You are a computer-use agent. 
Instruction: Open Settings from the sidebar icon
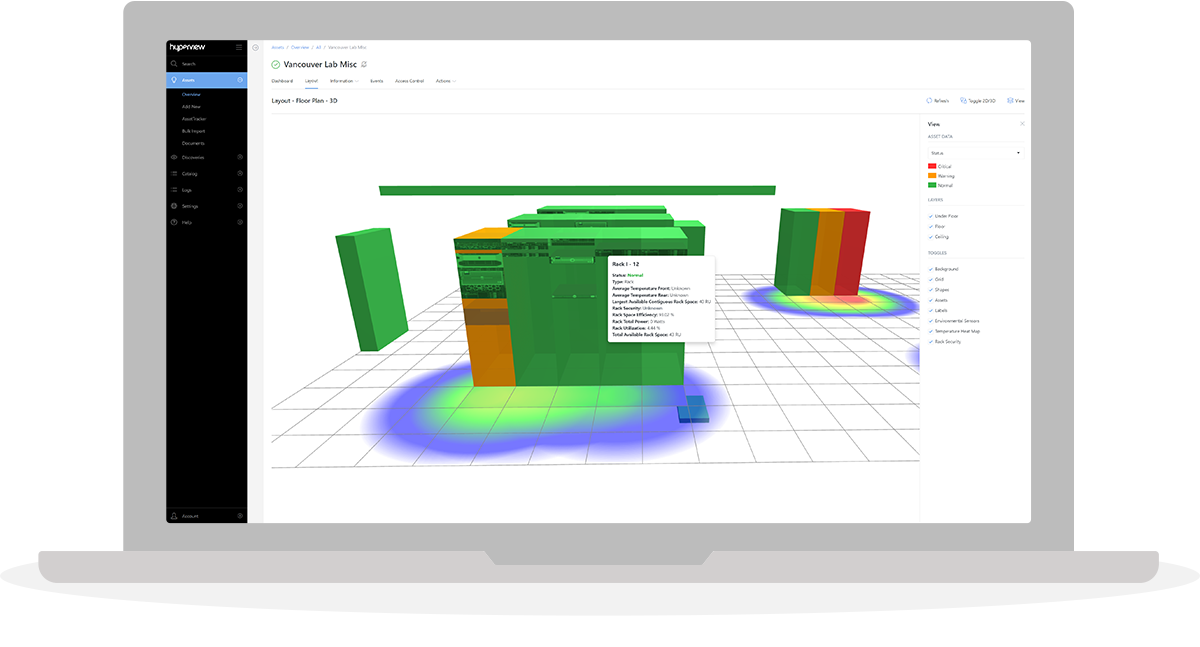pos(173,206)
